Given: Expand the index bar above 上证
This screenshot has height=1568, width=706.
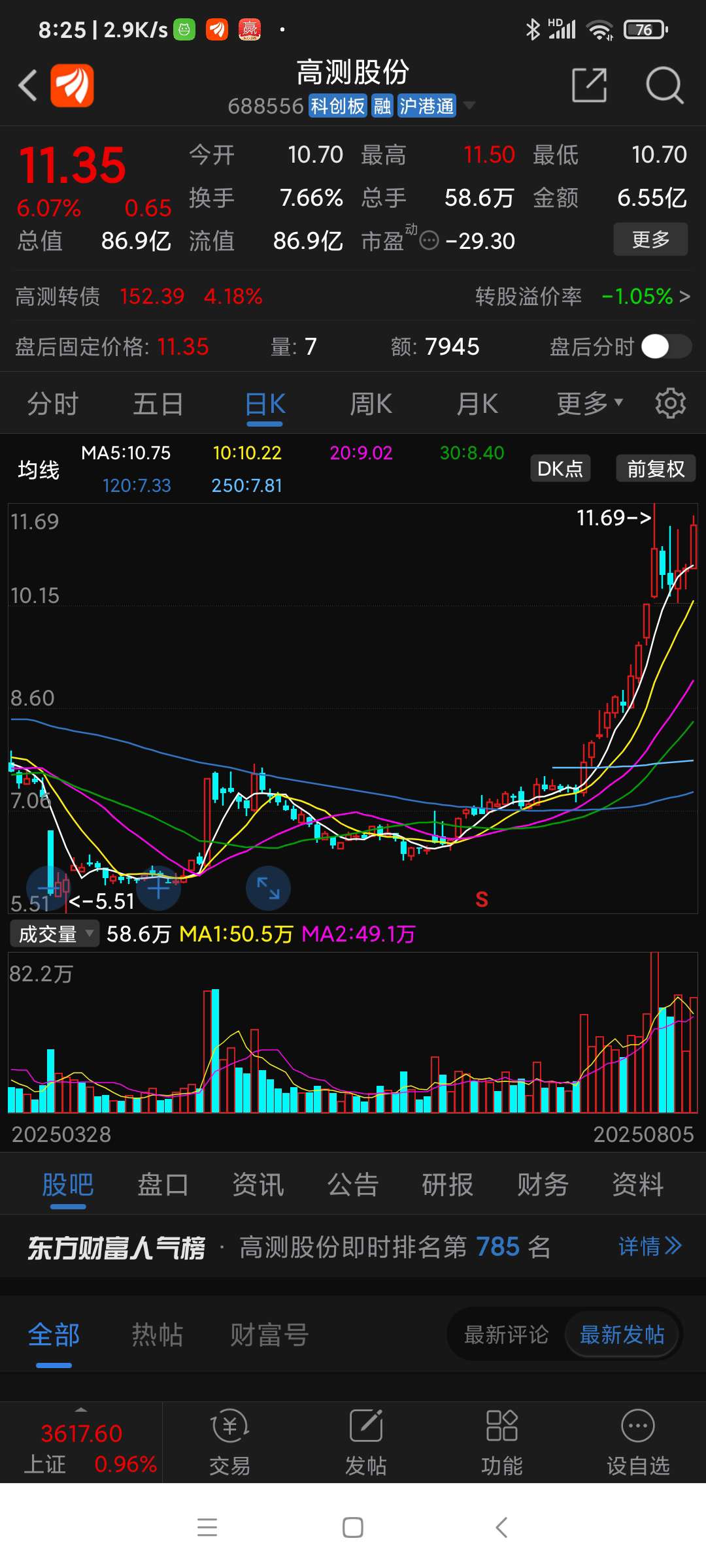Looking at the screenshot, I should pyautogui.click(x=81, y=1409).
